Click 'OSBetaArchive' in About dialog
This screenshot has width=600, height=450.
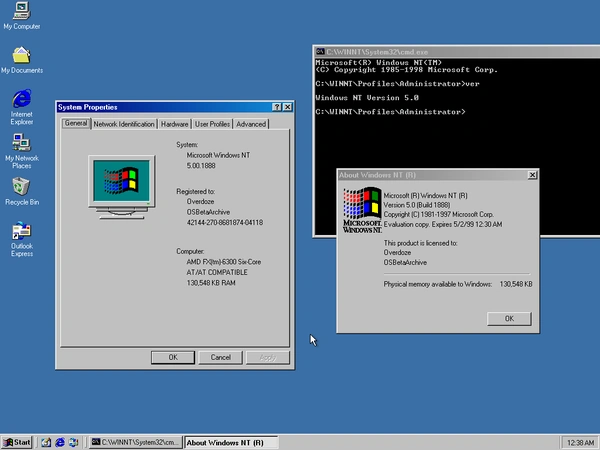point(405,262)
